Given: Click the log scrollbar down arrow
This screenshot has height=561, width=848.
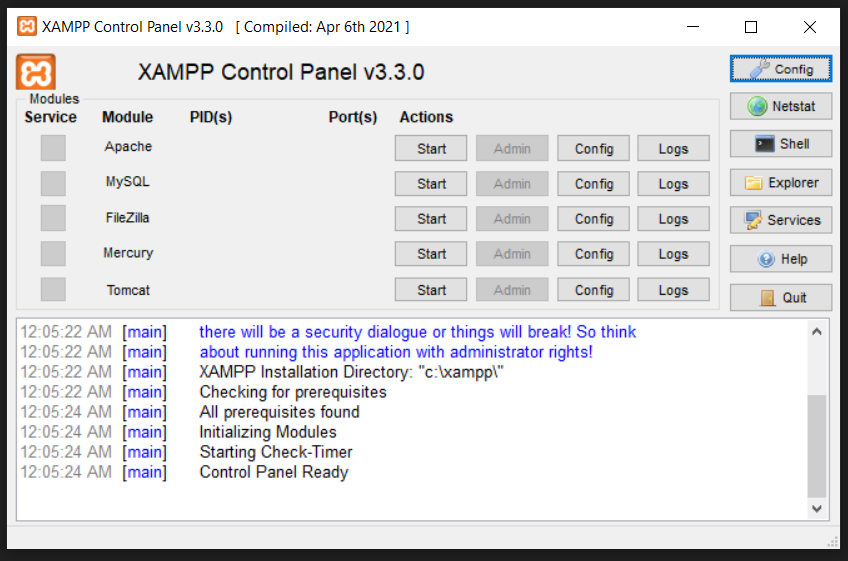Looking at the screenshot, I should pos(817,509).
